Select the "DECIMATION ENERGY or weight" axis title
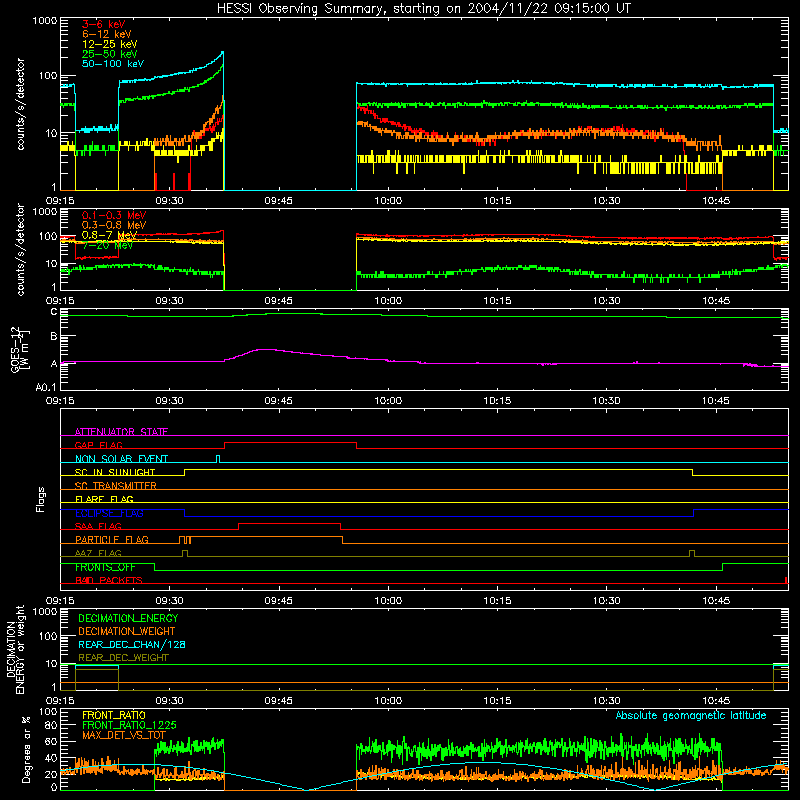800x800 pixels. tap(15, 649)
